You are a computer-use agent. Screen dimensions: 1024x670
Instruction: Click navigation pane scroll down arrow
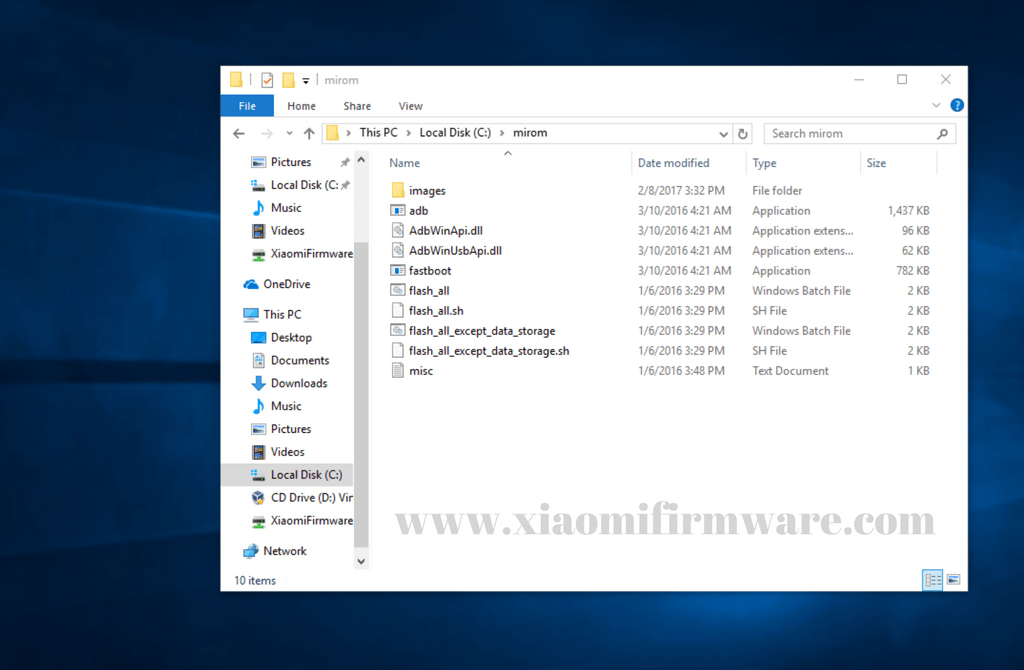361,561
